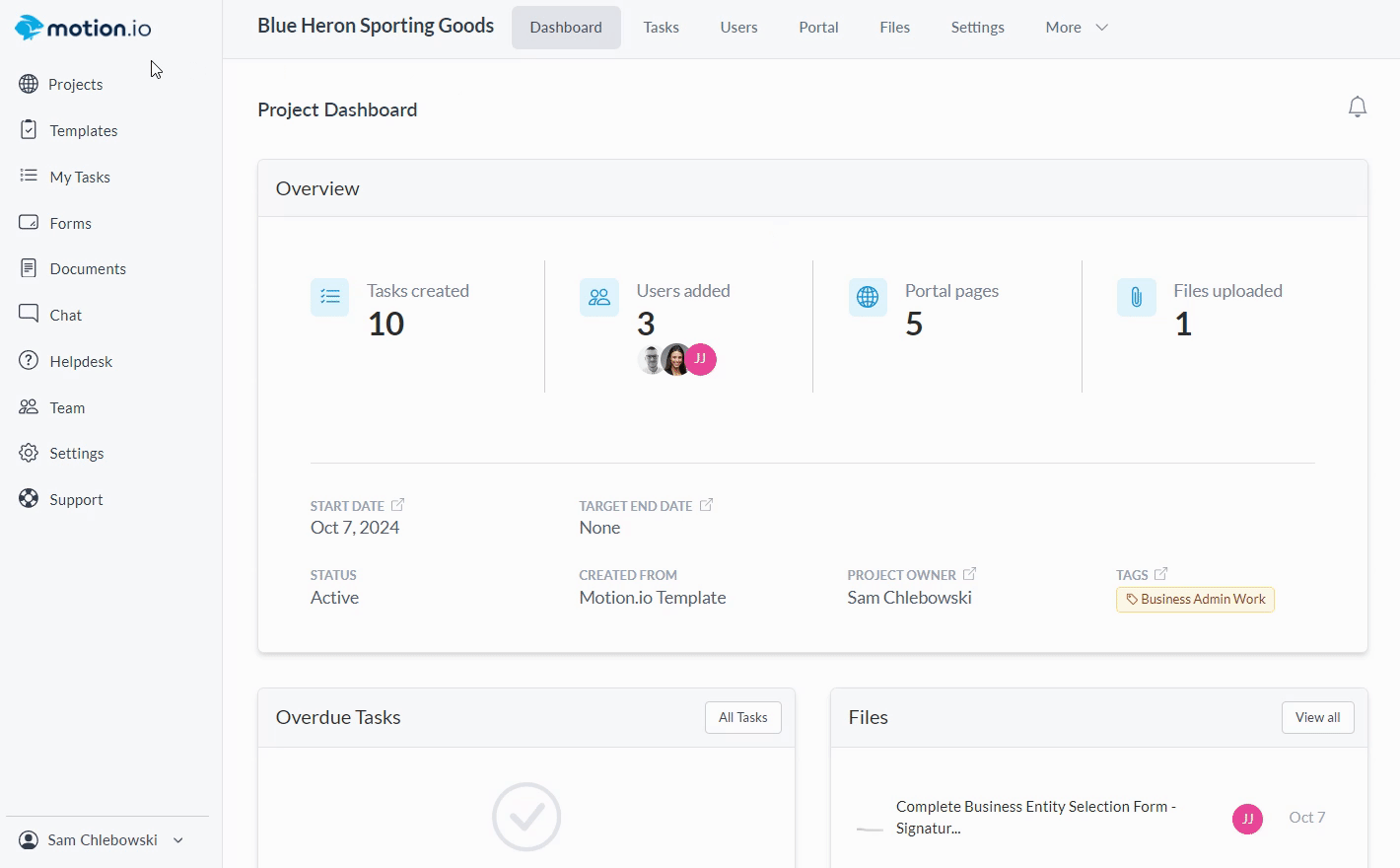Click the Tasks created list icon
The height and width of the screenshot is (868, 1400).
(329, 297)
